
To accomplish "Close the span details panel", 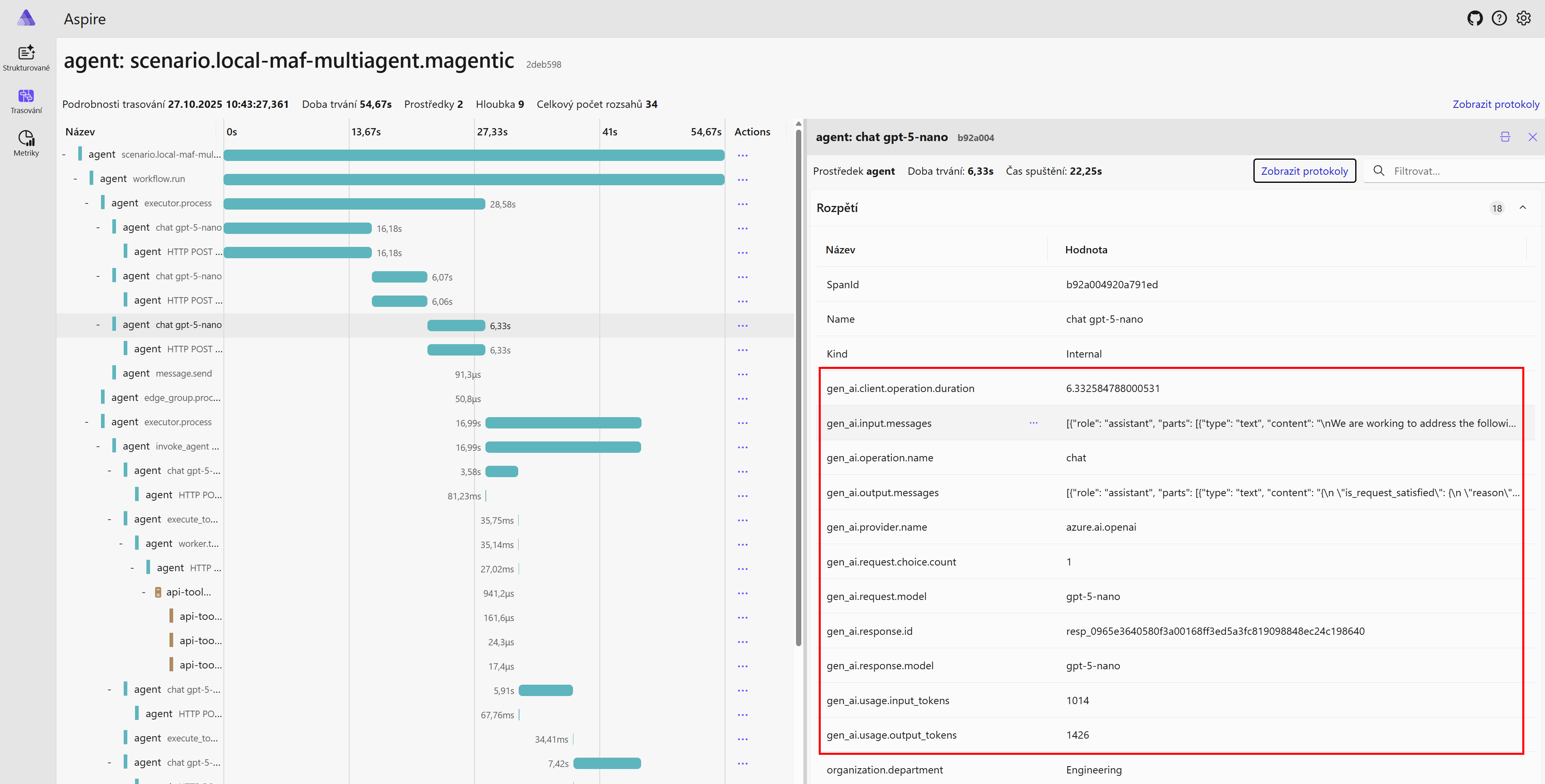I will click(x=1532, y=137).
